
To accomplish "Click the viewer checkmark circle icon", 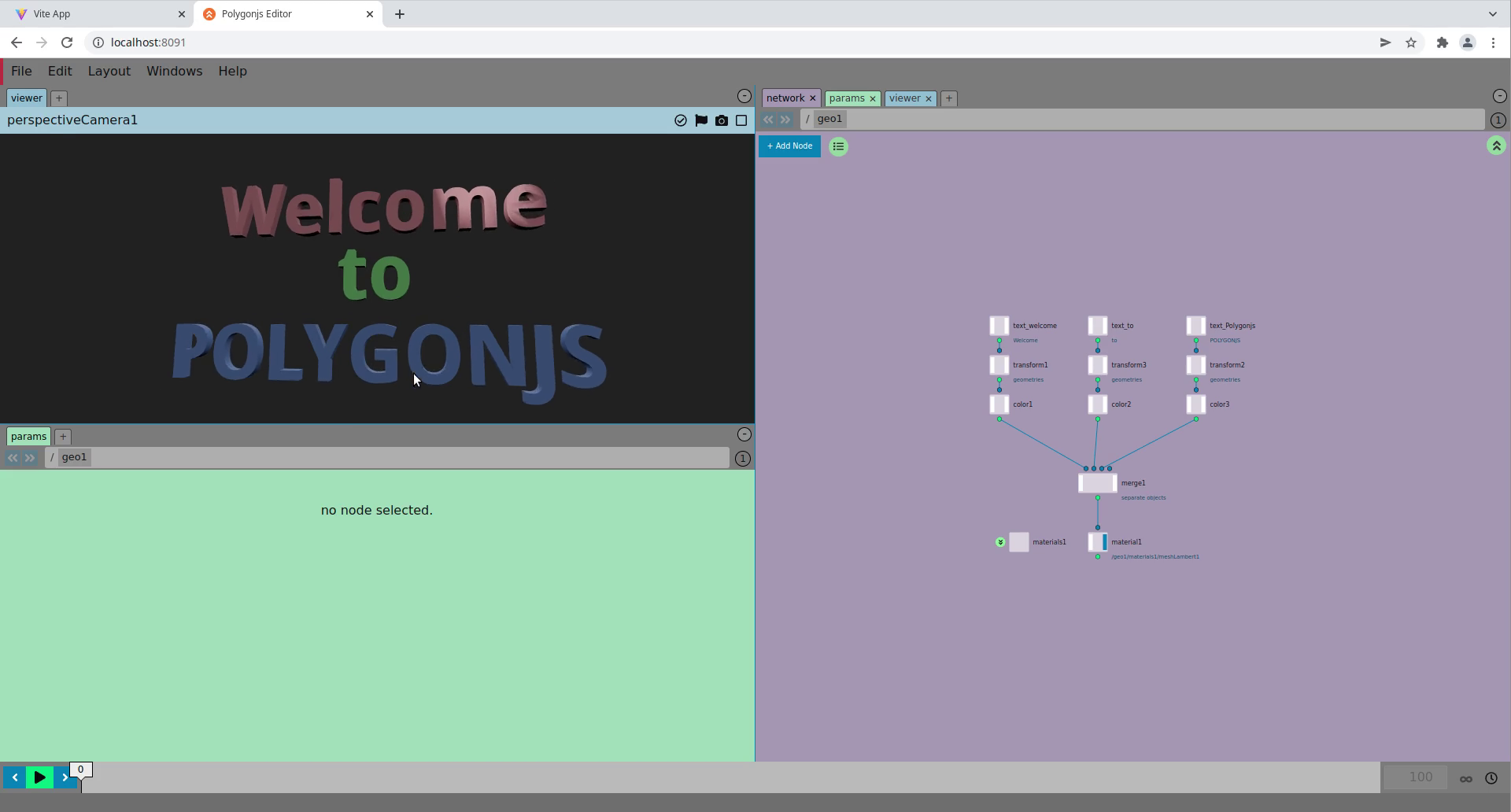I will coord(681,120).
